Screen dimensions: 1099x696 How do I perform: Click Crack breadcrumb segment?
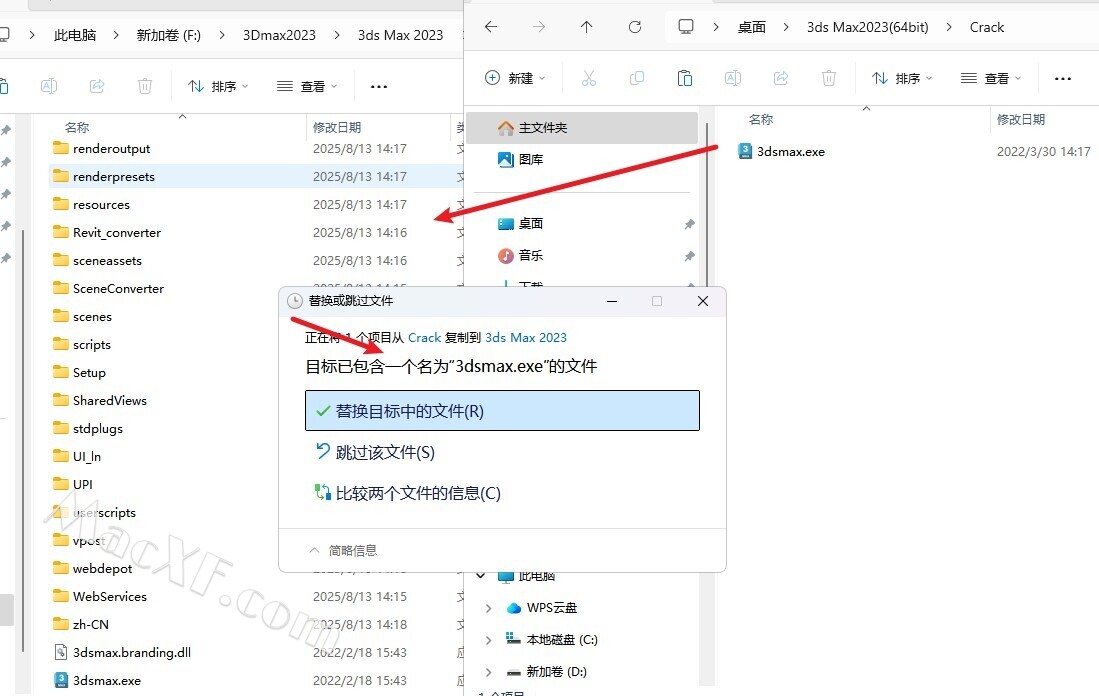coord(987,27)
